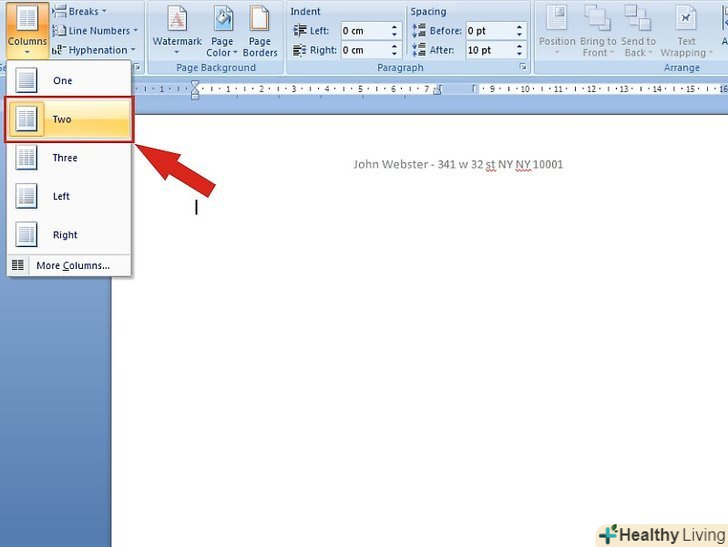Click the Spacing After icon

click(419, 50)
